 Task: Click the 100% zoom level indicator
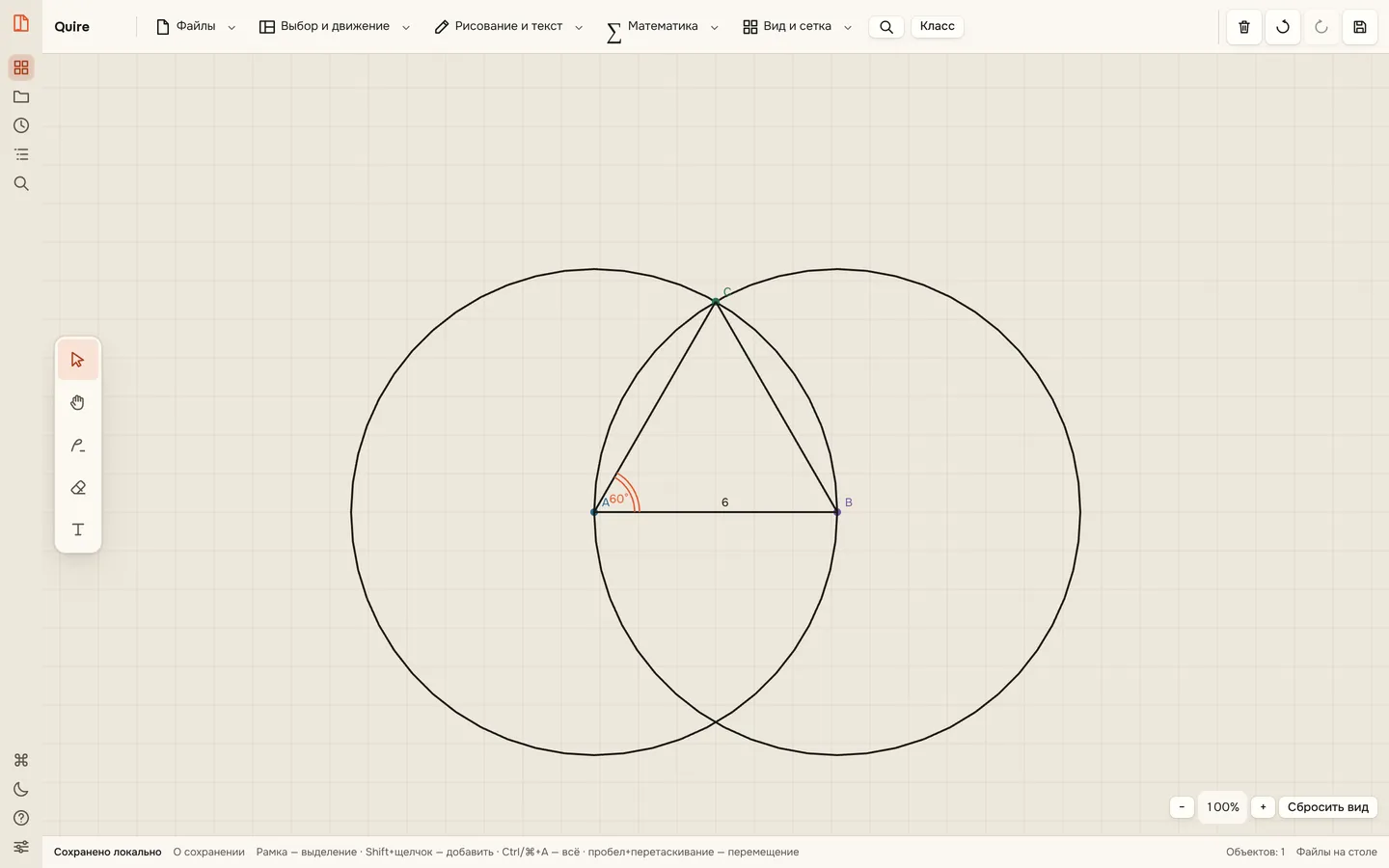(x=1223, y=807)
